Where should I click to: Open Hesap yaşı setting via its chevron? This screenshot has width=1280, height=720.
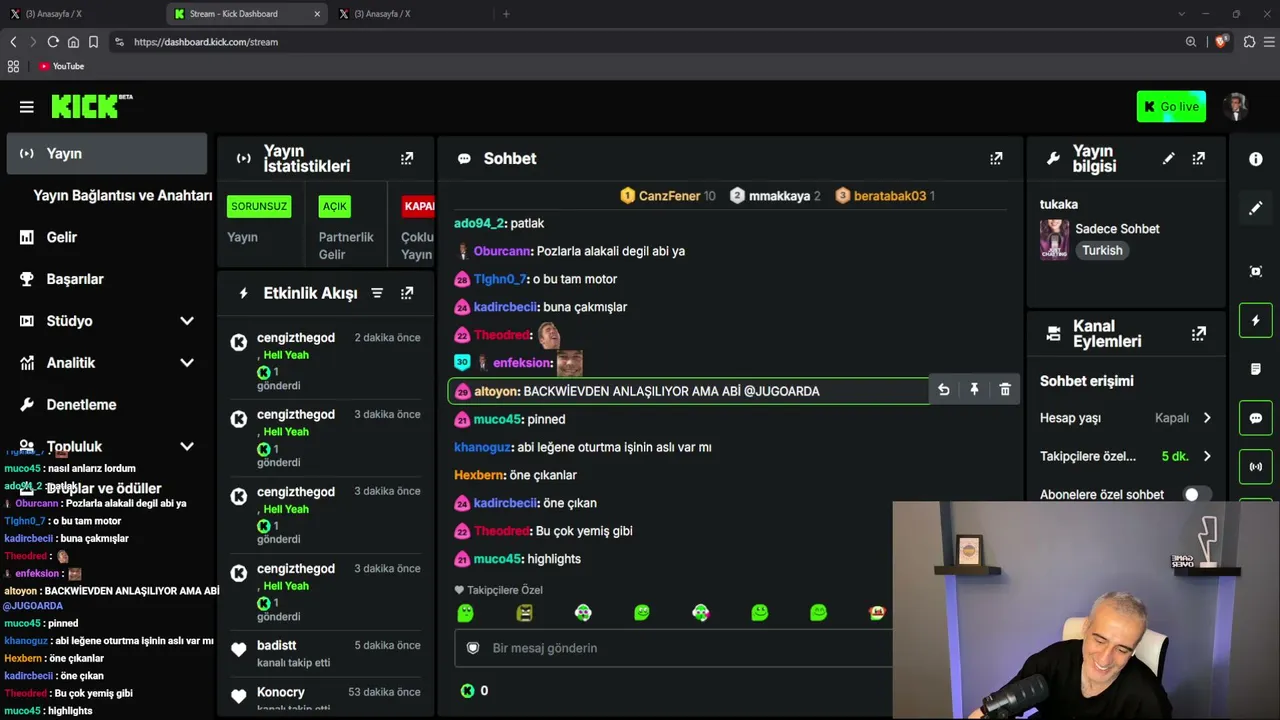[x=1207, y=418]
